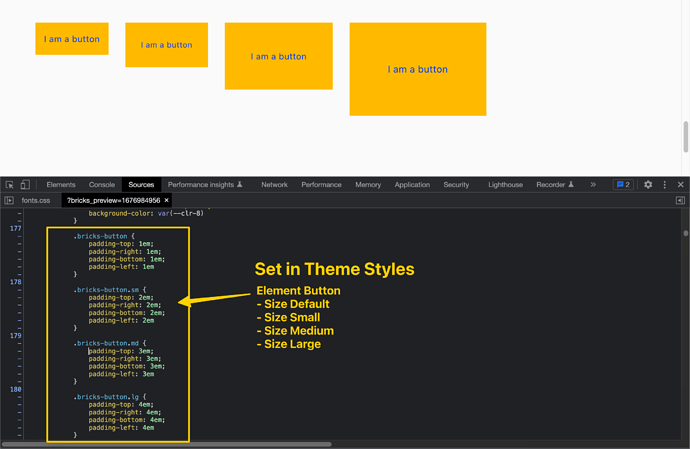Click the third yellow 'I am a button'
This screenshot has height=449, width=690.
279,56
